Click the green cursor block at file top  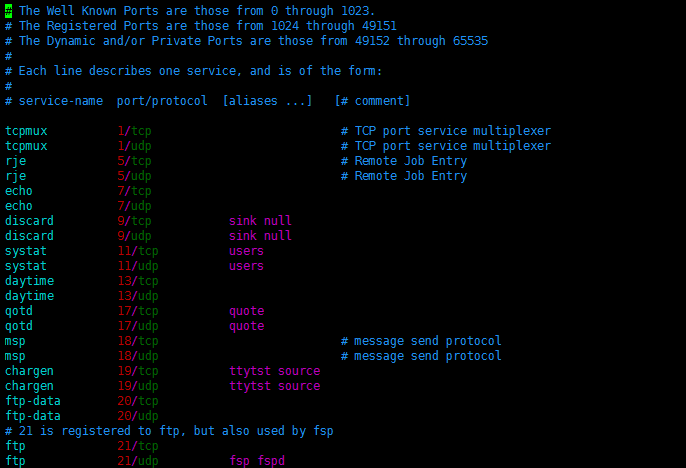click(8, 11)
